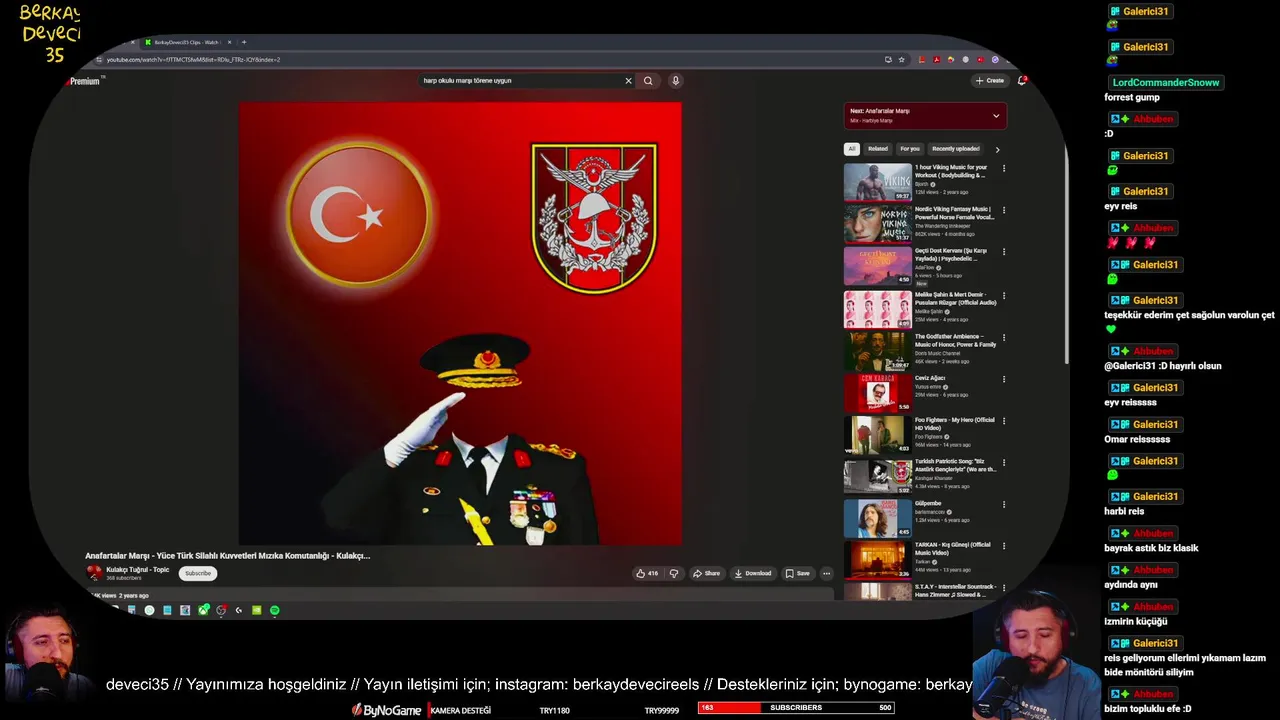Expand the Next: Anafartalar Marşı playlist panel
The width and height of the screenshot is (1280, 720).
click(995, 116)
